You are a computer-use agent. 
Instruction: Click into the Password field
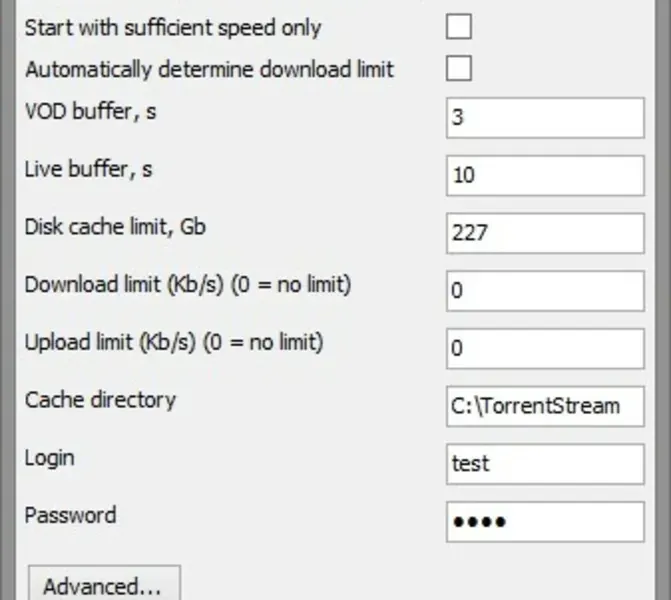(545, 522)
